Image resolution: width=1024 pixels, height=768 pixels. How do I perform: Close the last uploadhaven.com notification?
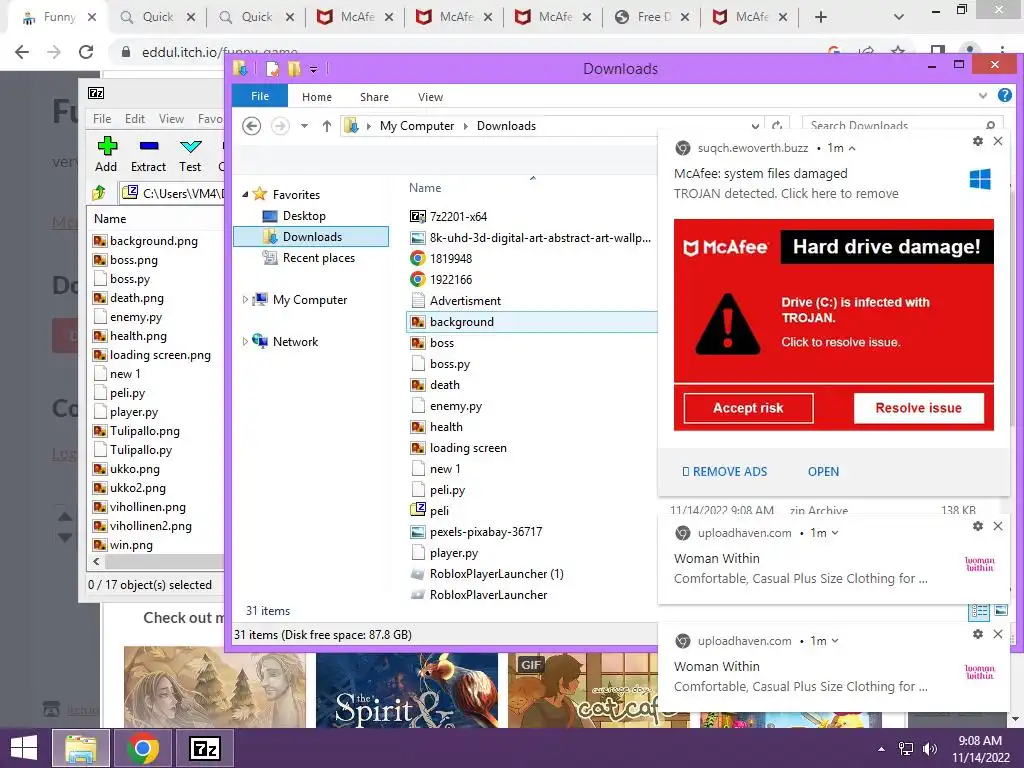(x=997, y=634)
